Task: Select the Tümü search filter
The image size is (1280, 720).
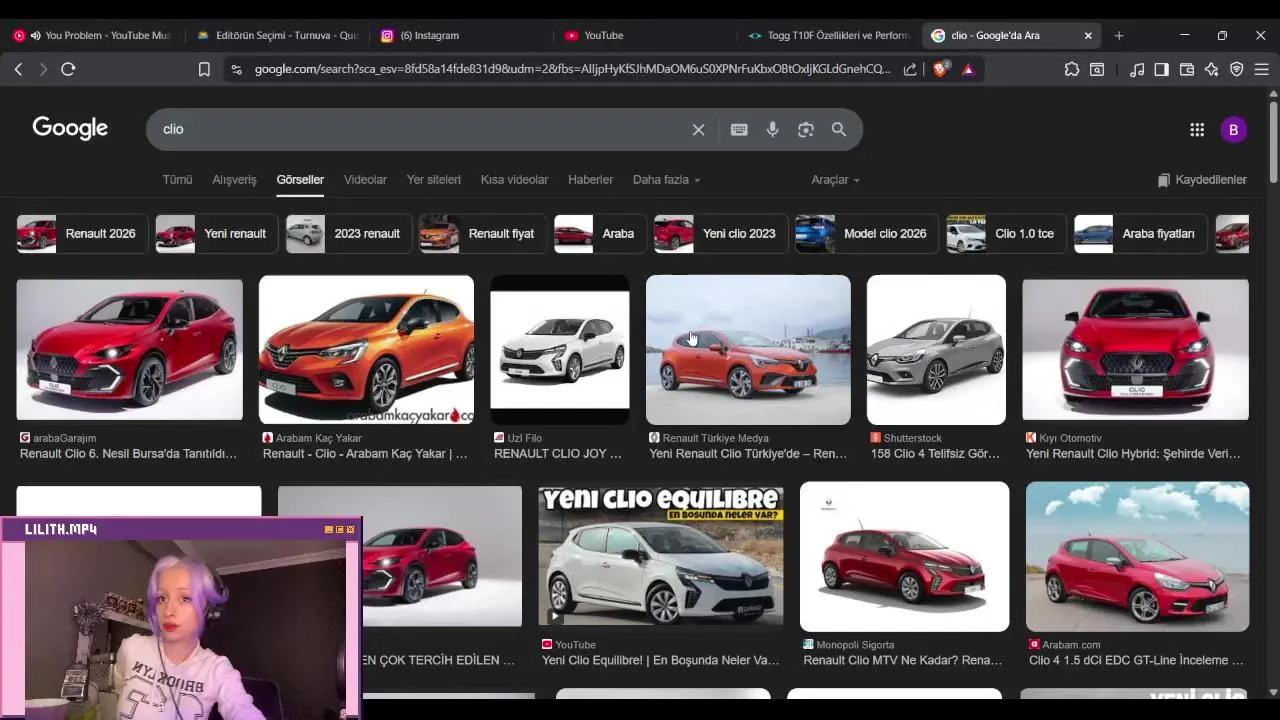Action: pos(177,180)
